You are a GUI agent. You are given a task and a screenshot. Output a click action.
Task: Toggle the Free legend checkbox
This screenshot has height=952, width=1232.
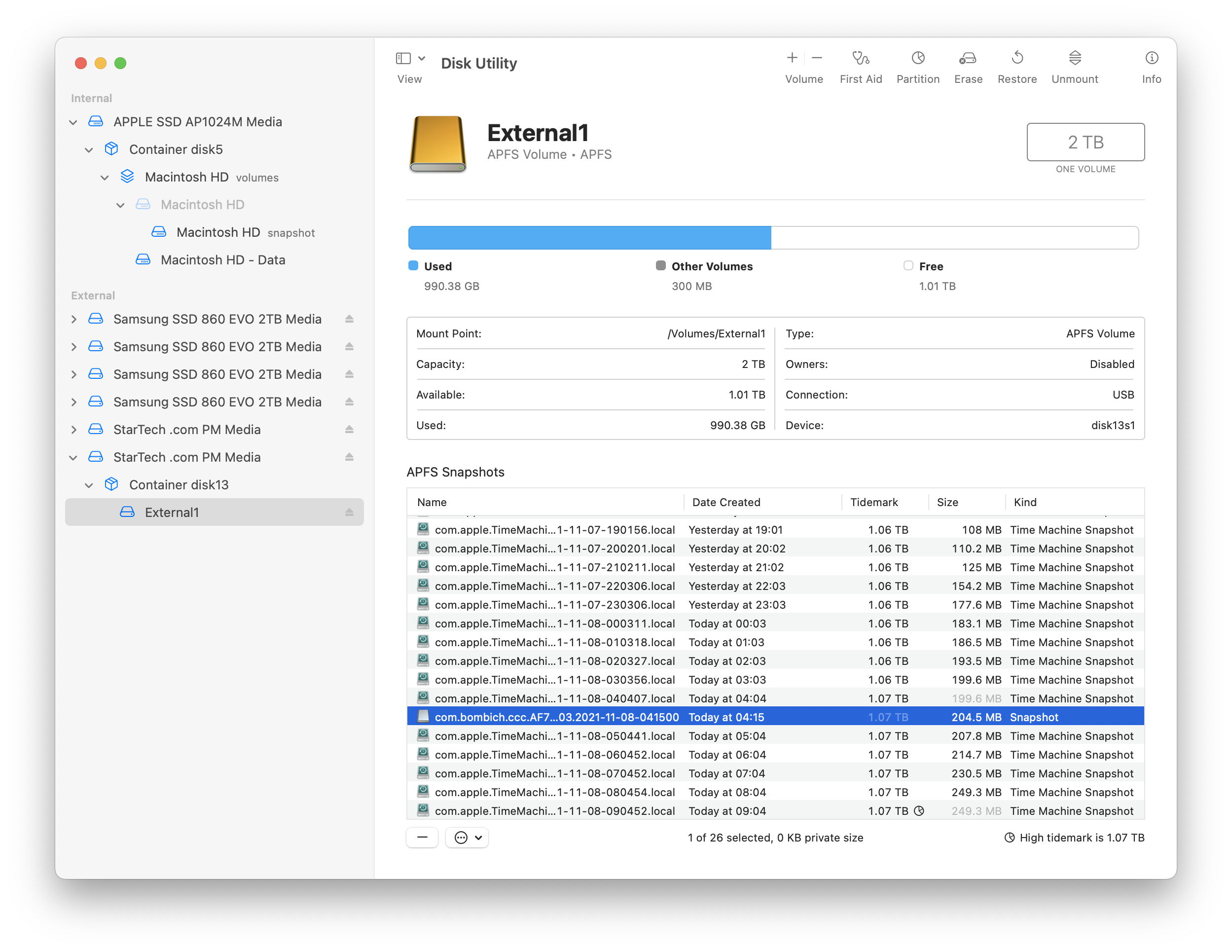click(907, 265)
